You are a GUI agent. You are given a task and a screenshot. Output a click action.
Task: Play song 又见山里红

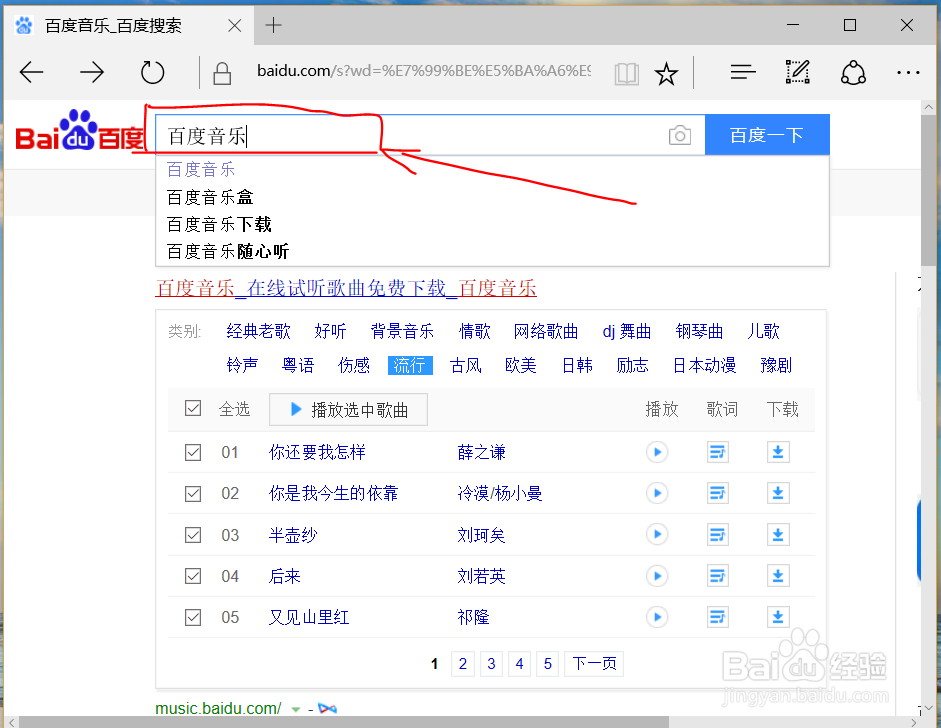(657, 617)
